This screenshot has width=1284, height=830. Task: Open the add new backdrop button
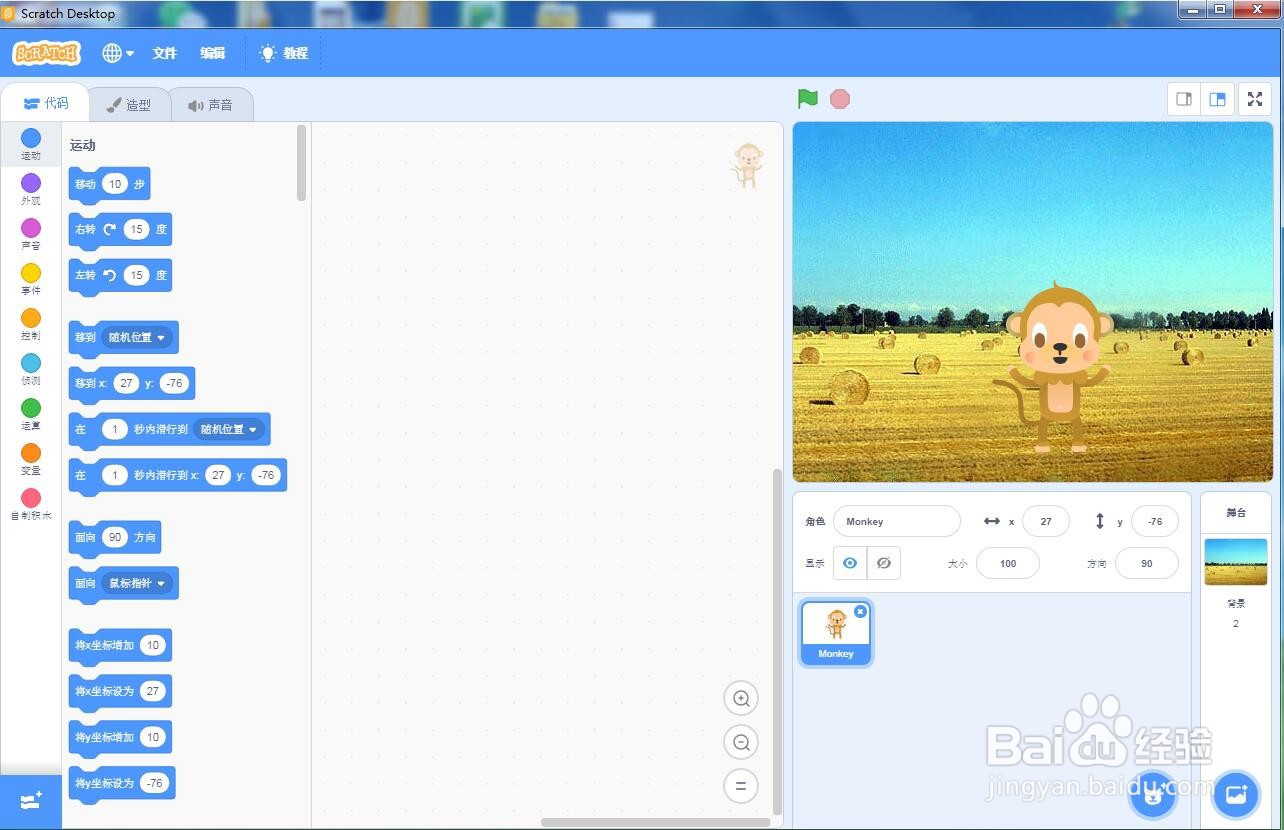(1237, 793)
